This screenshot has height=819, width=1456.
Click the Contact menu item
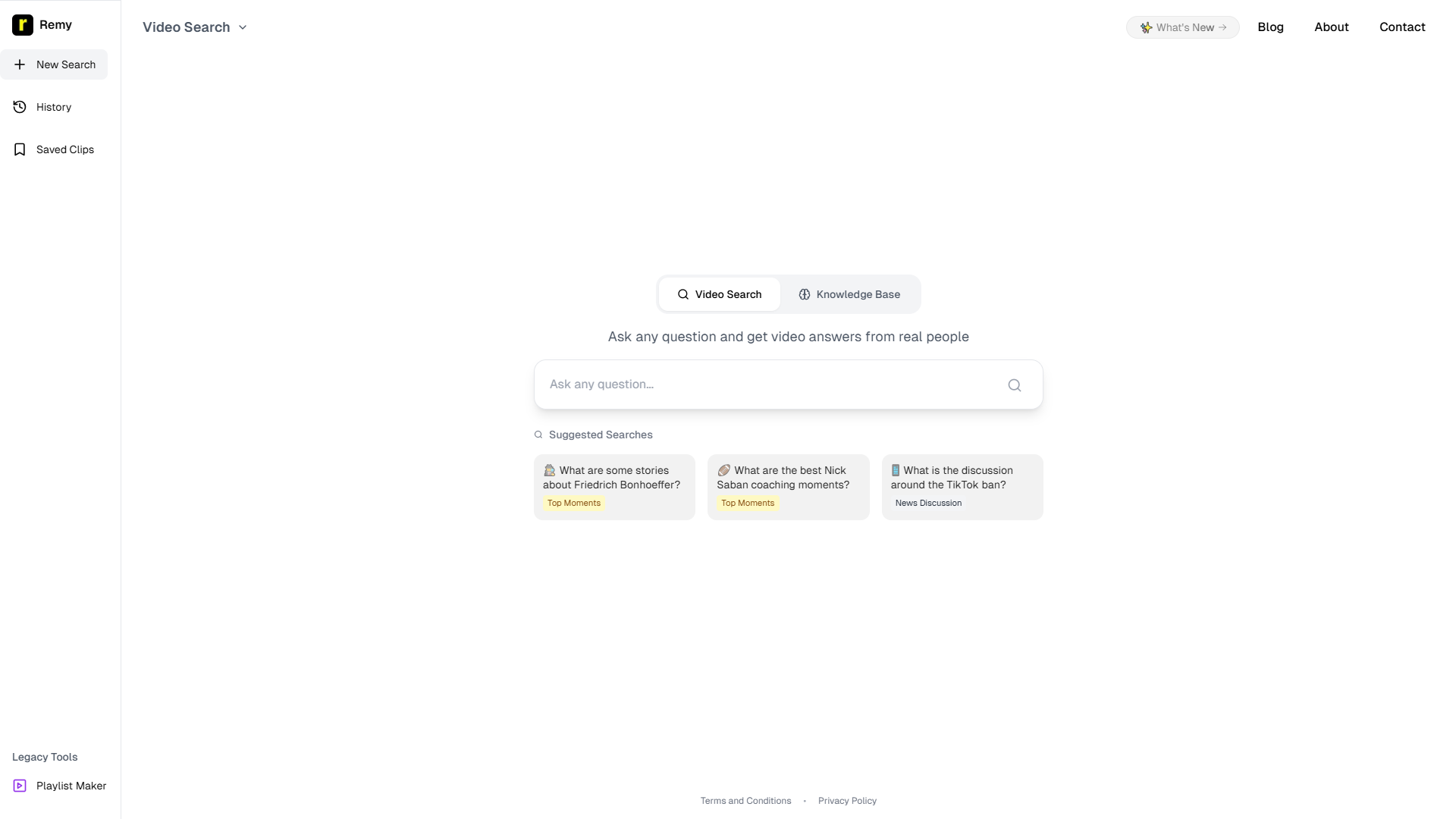tap(1402, 27)
